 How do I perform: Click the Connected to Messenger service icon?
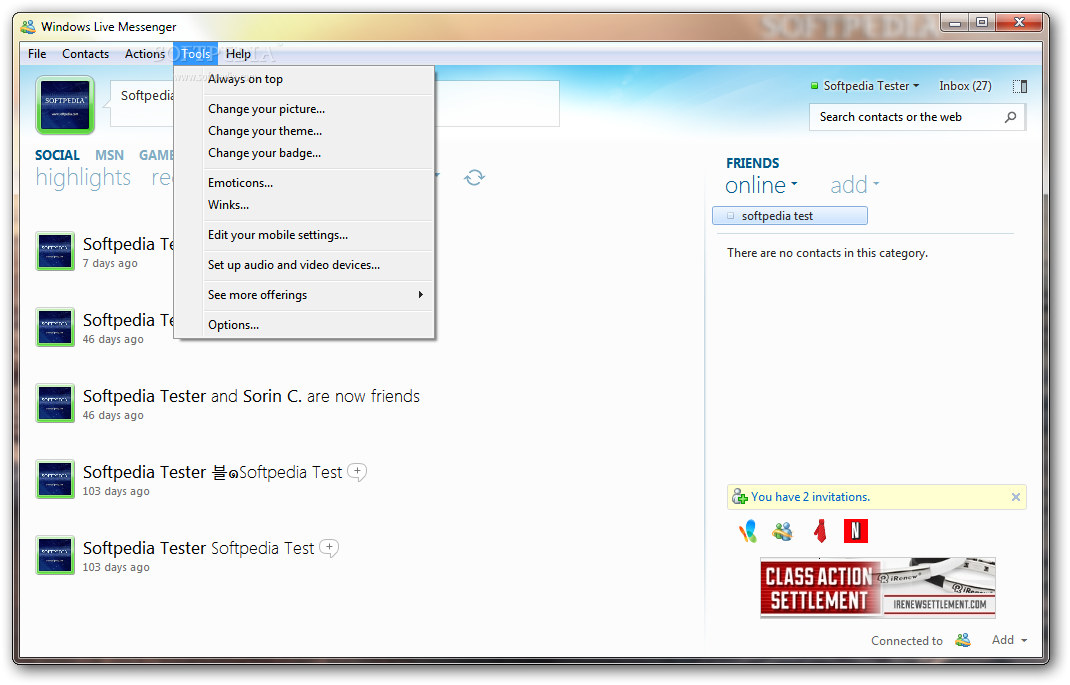click(x=963, y=640)
